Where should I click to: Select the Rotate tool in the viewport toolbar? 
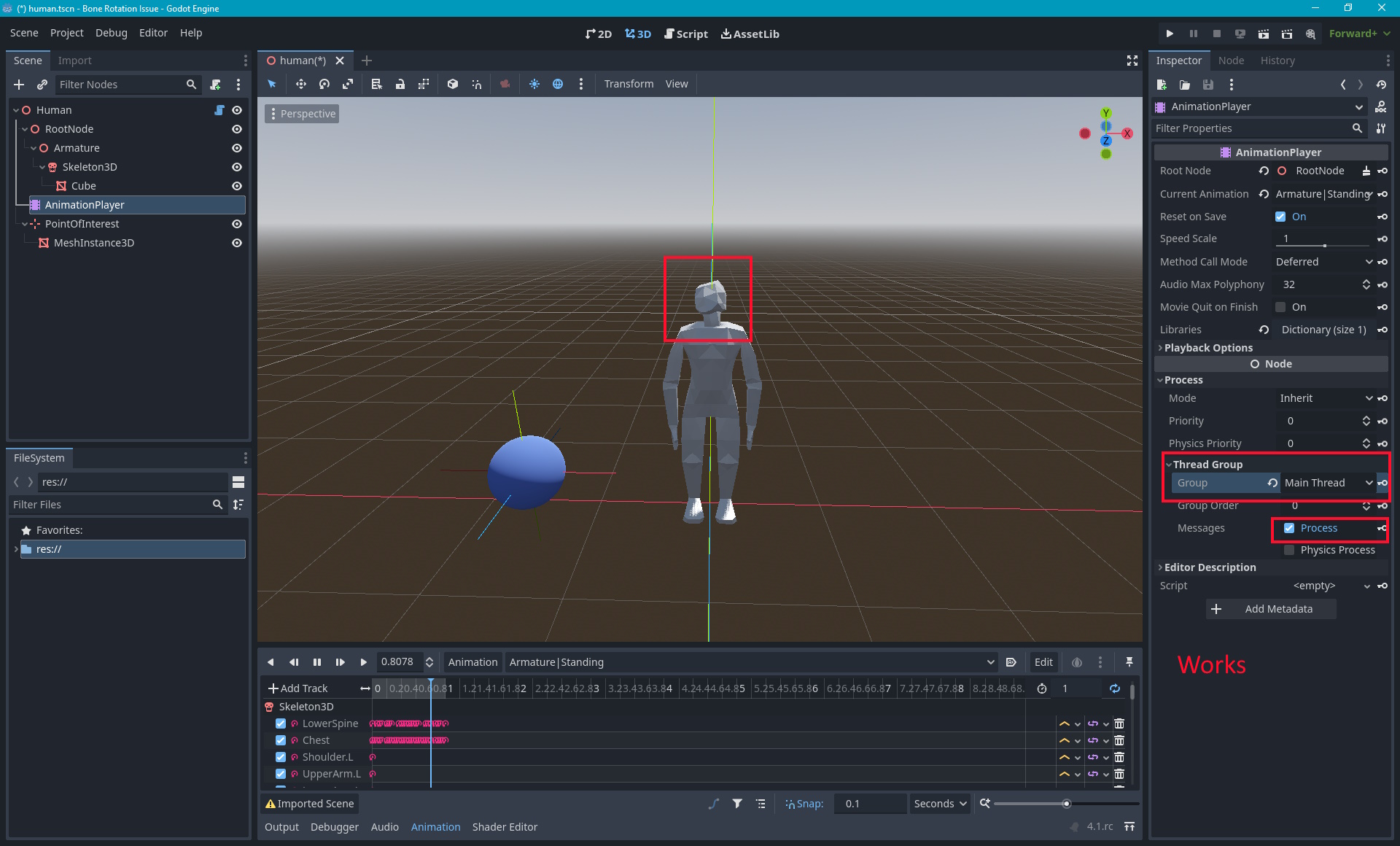[324, 84]
